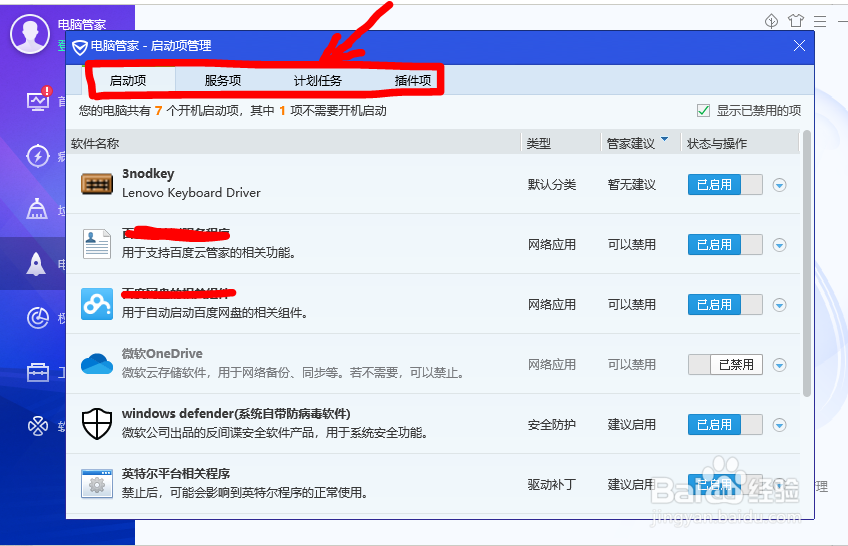The width and height of the screenshot is (848, 546).
Task: Click the Intel platform program gear icon
Action: [97, 483]
